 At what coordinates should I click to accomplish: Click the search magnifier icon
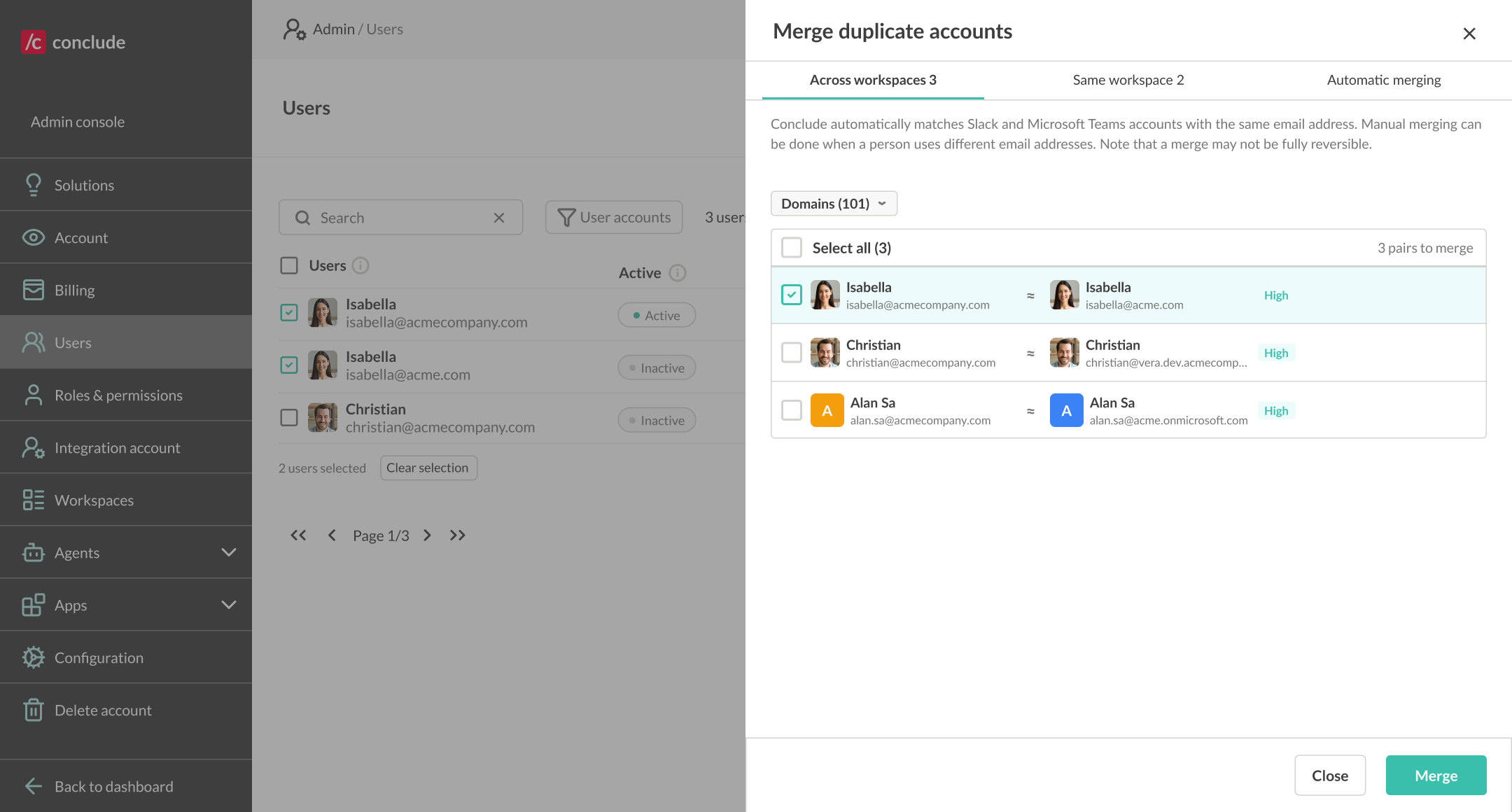[302, 218]
